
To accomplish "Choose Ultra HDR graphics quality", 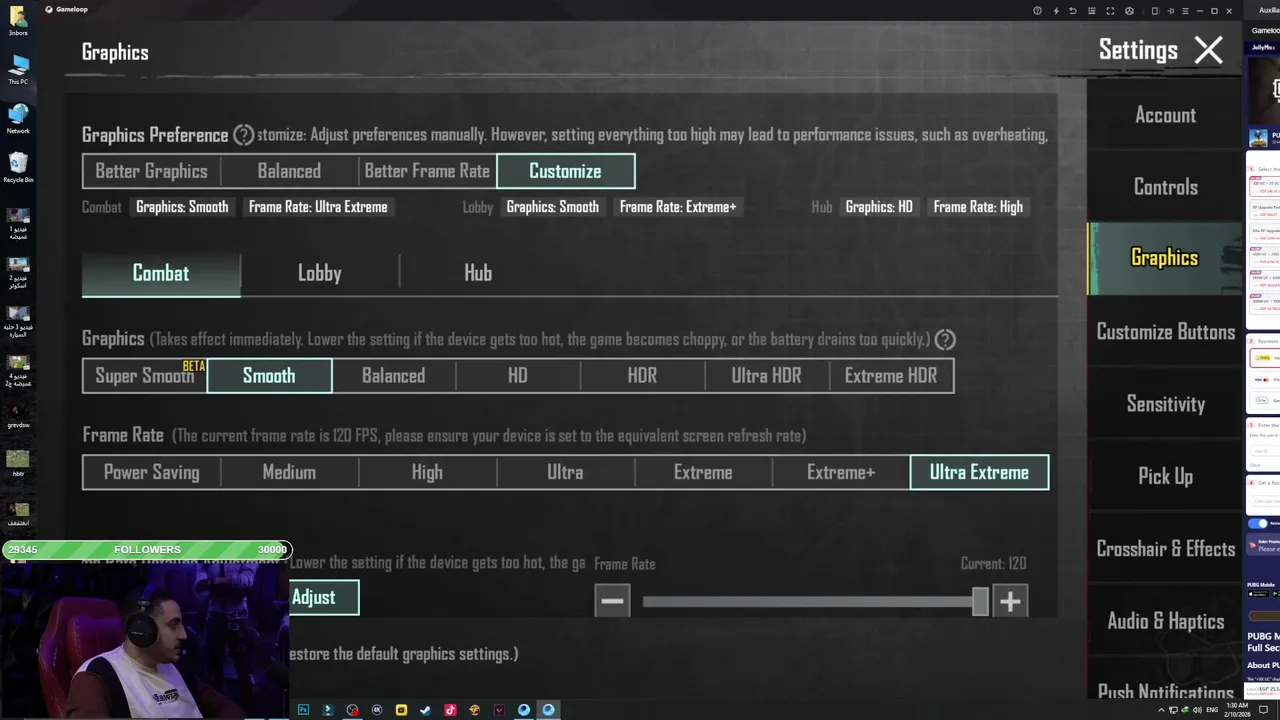I will click(x=766, y=376).
